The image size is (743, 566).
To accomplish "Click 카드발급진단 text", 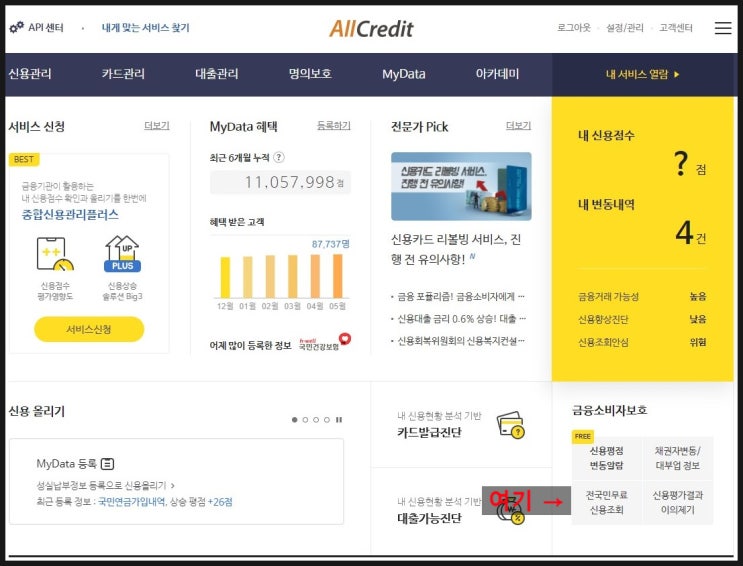I will pyautogui.click(x=429, y=432).
